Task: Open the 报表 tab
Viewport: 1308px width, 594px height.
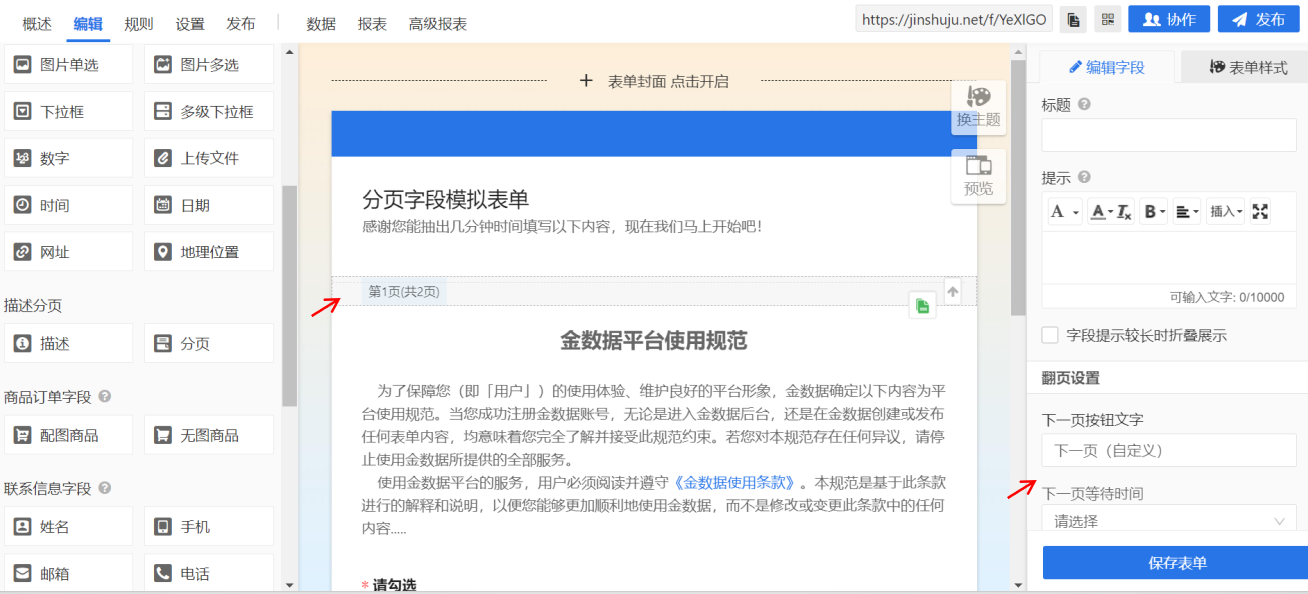Action: point(372,23)
